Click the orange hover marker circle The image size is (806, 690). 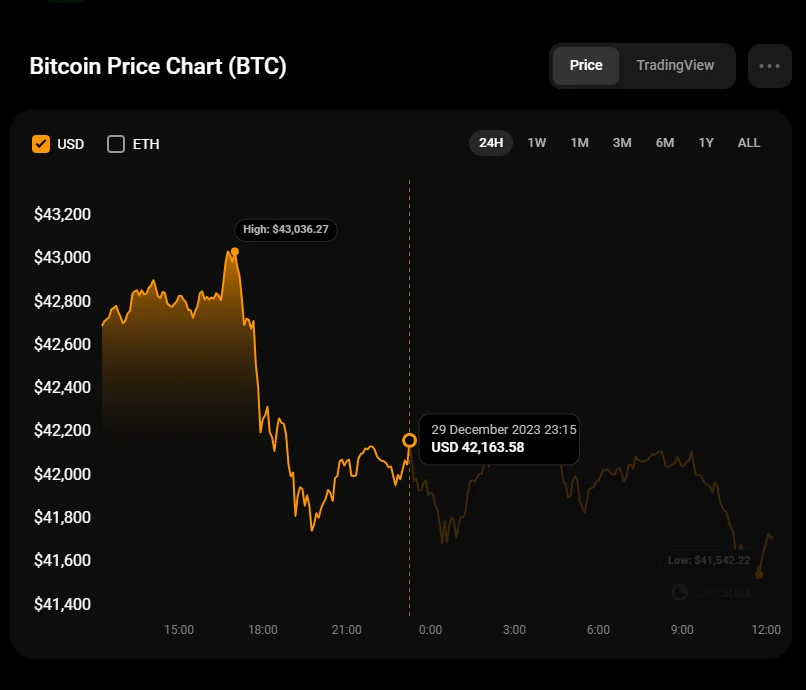coord(409,440)
